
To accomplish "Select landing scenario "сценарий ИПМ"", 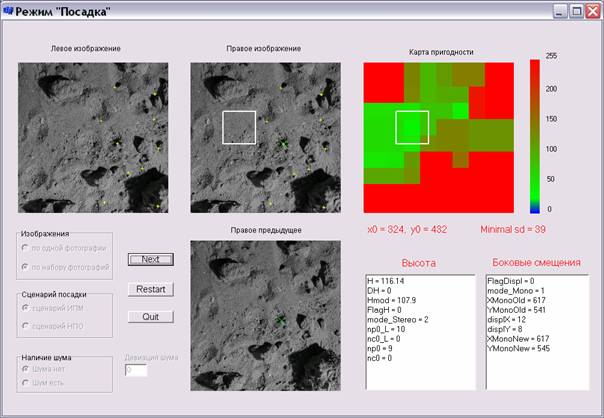I will (25, 308).
